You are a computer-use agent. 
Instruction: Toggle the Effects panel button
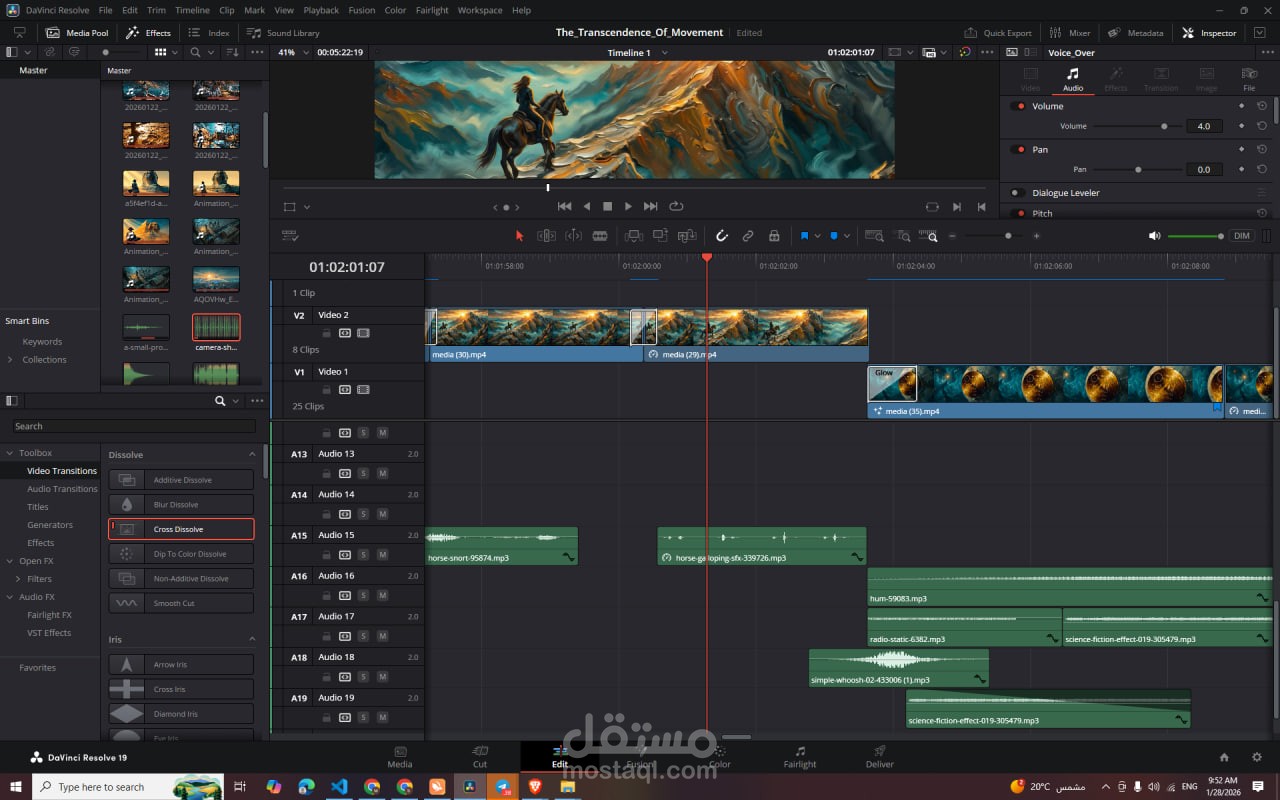click(x=149, y=32)
